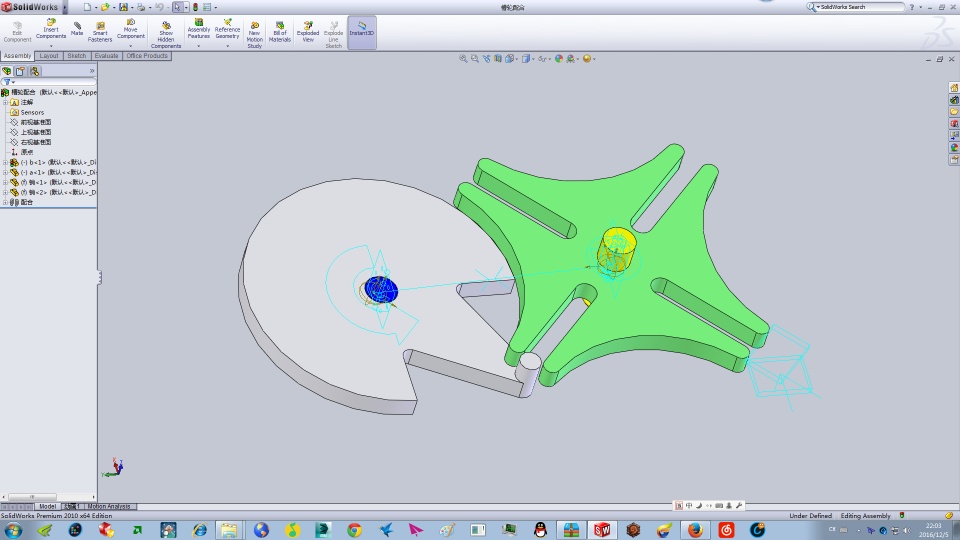Image resolution: width=960 pixels, height=540 pixels.
Task: Toggle the Instant3D button
Action: pos(362,32)
